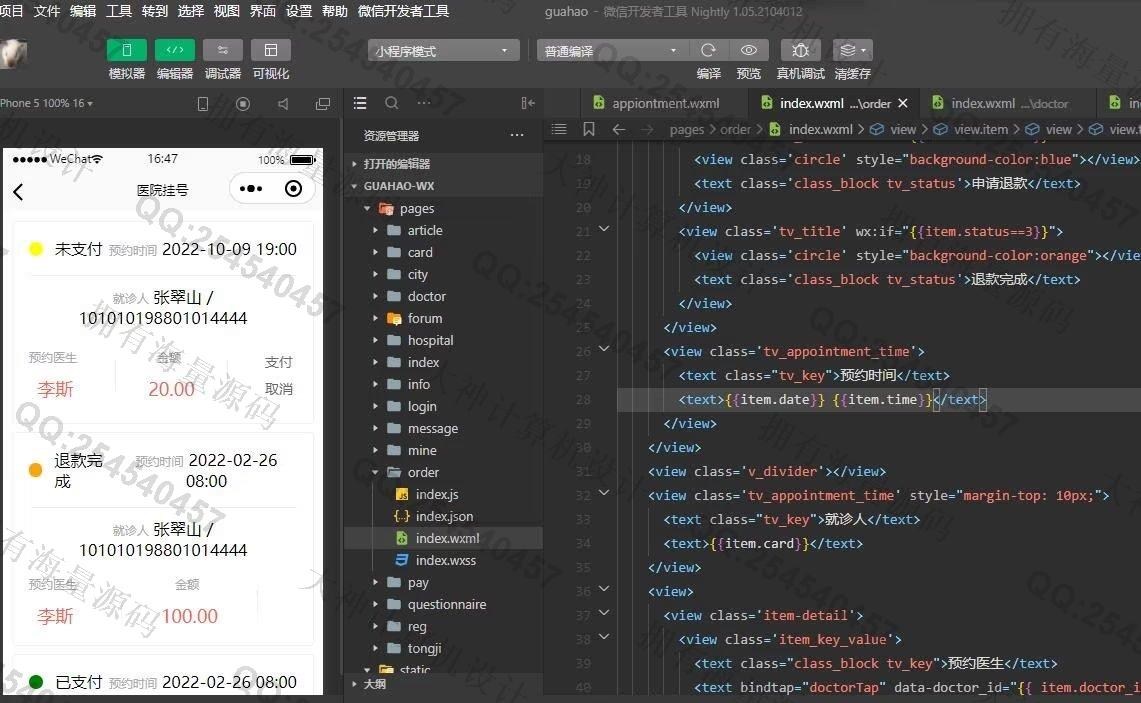The height and width of the screenshot is (703, 1141).
Task: Click the bookmark icon in breadcrumb bar
Action: [589, 130]
